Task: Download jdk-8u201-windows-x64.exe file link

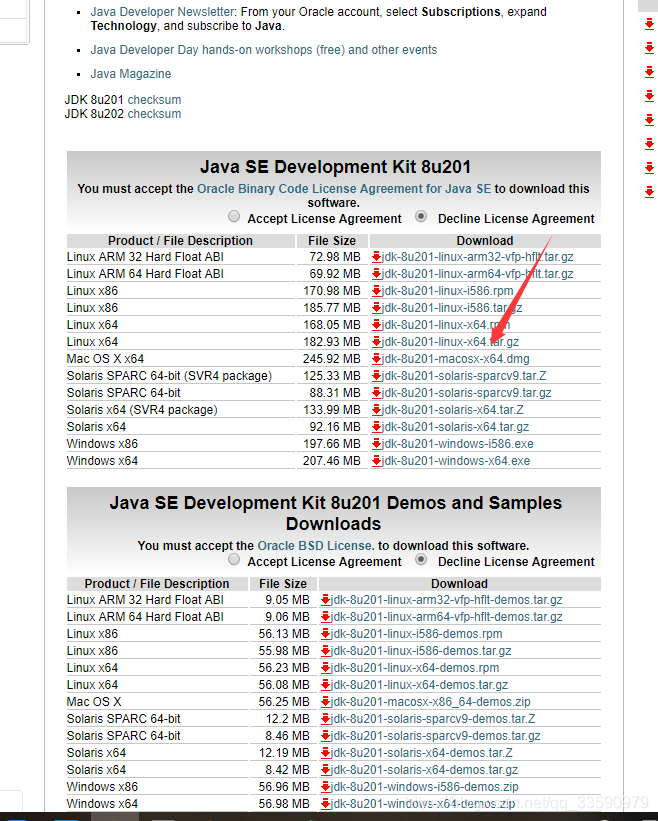Action: [456, 461]
